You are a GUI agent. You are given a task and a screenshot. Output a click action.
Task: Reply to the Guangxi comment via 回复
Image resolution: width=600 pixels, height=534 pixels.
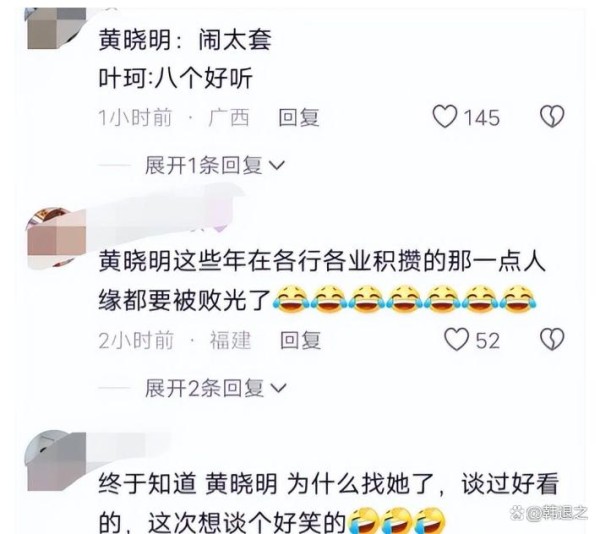point(299,117)
